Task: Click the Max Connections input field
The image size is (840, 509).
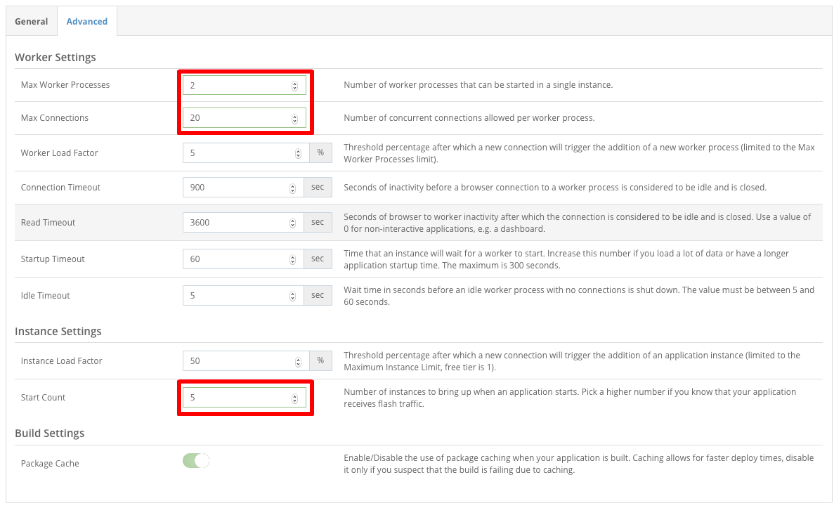Action: [x=236, y=119]
